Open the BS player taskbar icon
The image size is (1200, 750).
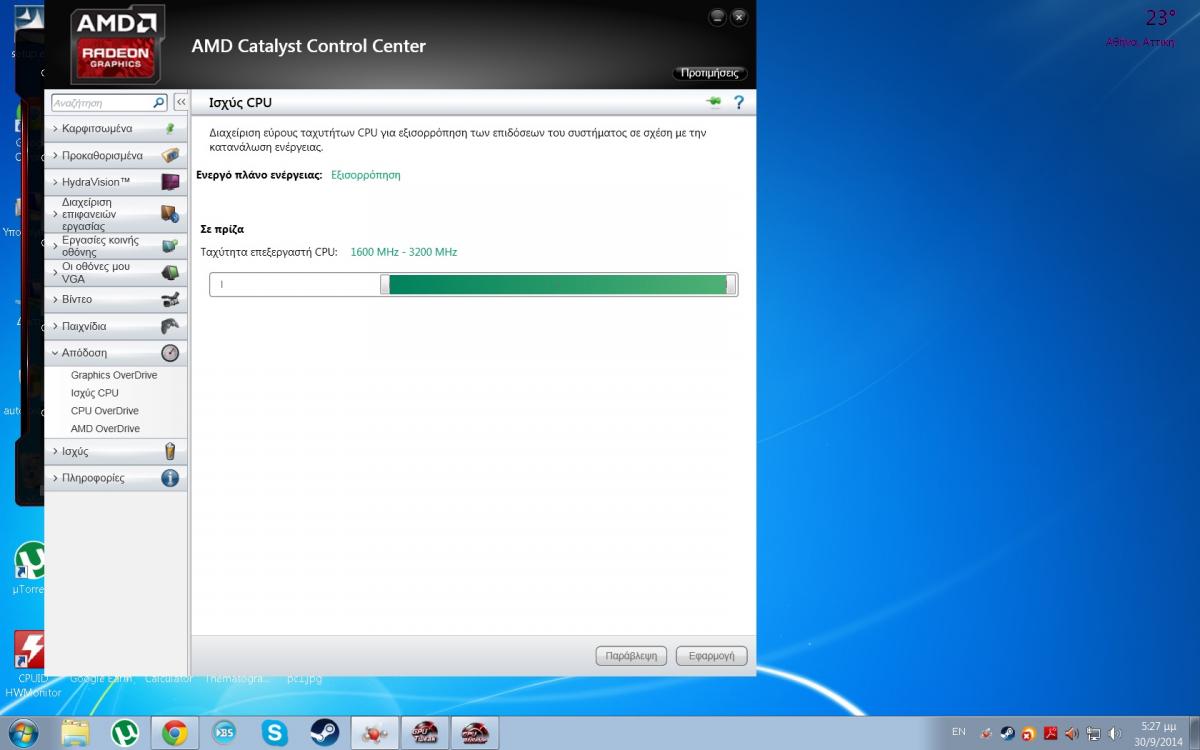(x=224, y=733)
